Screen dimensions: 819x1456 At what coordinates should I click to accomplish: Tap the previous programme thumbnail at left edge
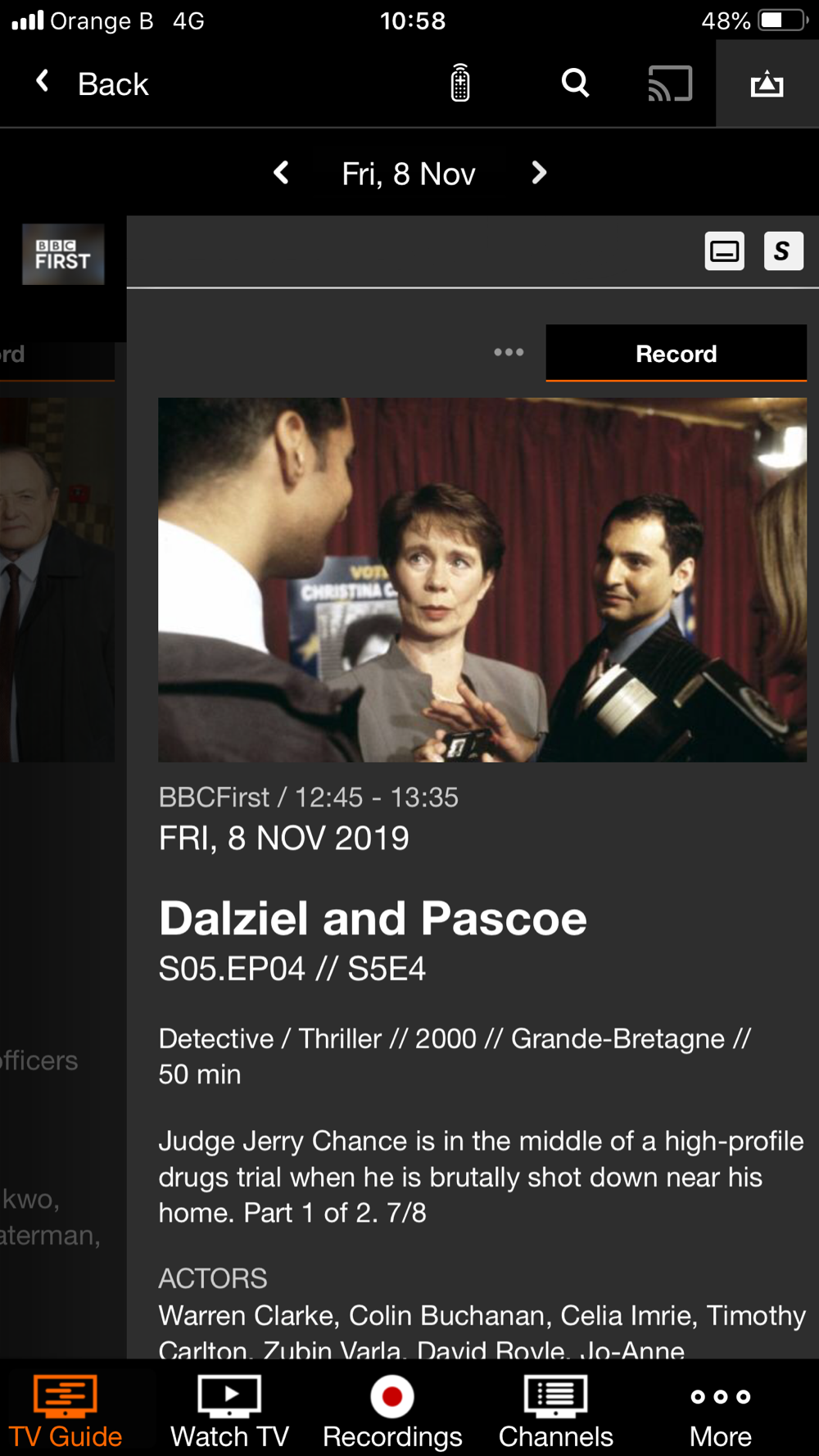57,580
